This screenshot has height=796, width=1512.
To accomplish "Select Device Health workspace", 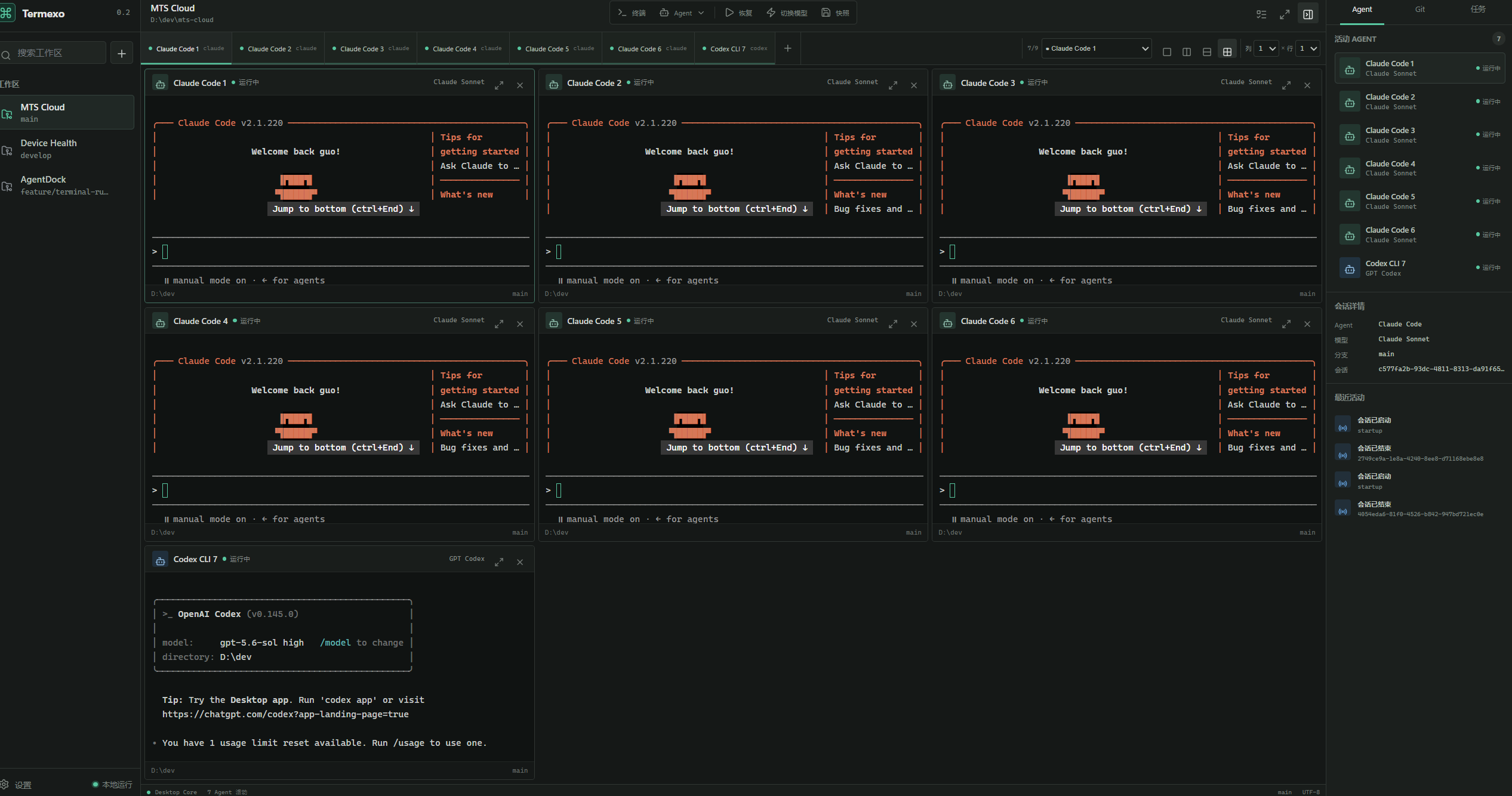I will coord(67,149).
